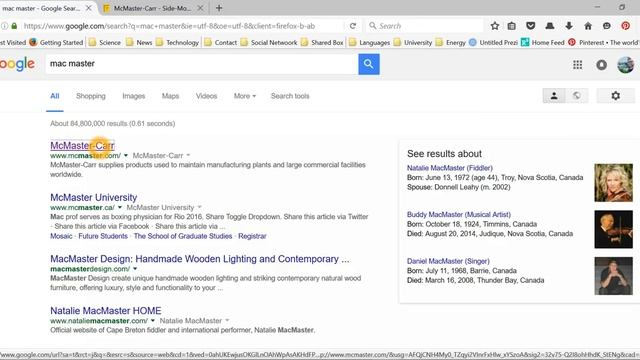640x360 pixels.
Task: Open the Untitled Prezi bookmark
Action: click(493, 42)
